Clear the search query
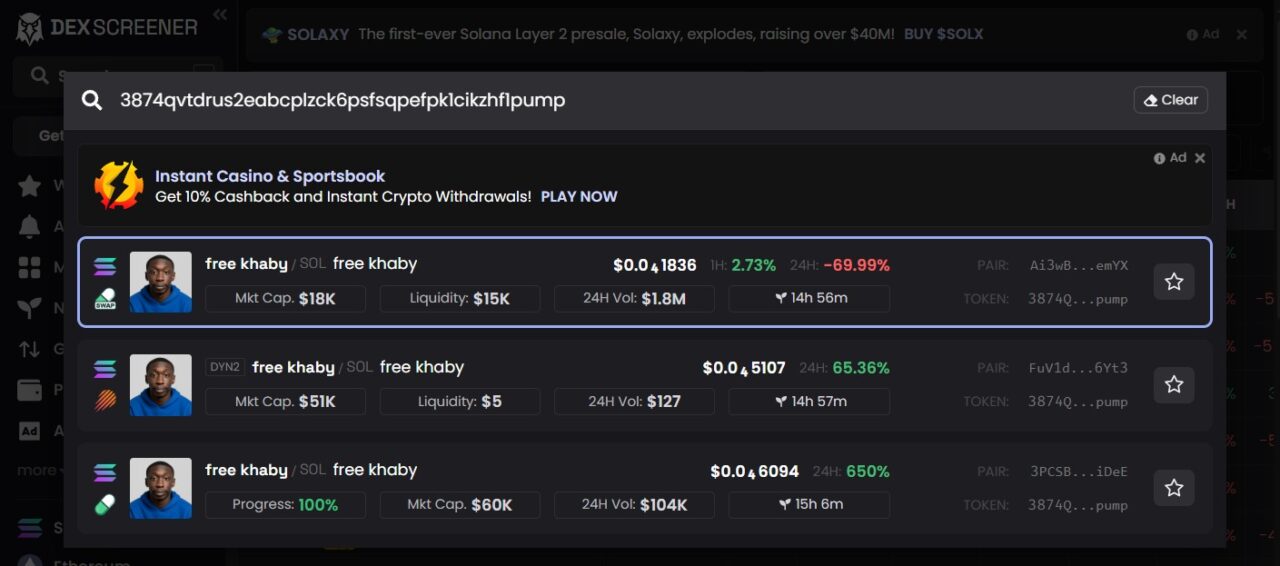The image size is (1280, 566). [1170, 100]
